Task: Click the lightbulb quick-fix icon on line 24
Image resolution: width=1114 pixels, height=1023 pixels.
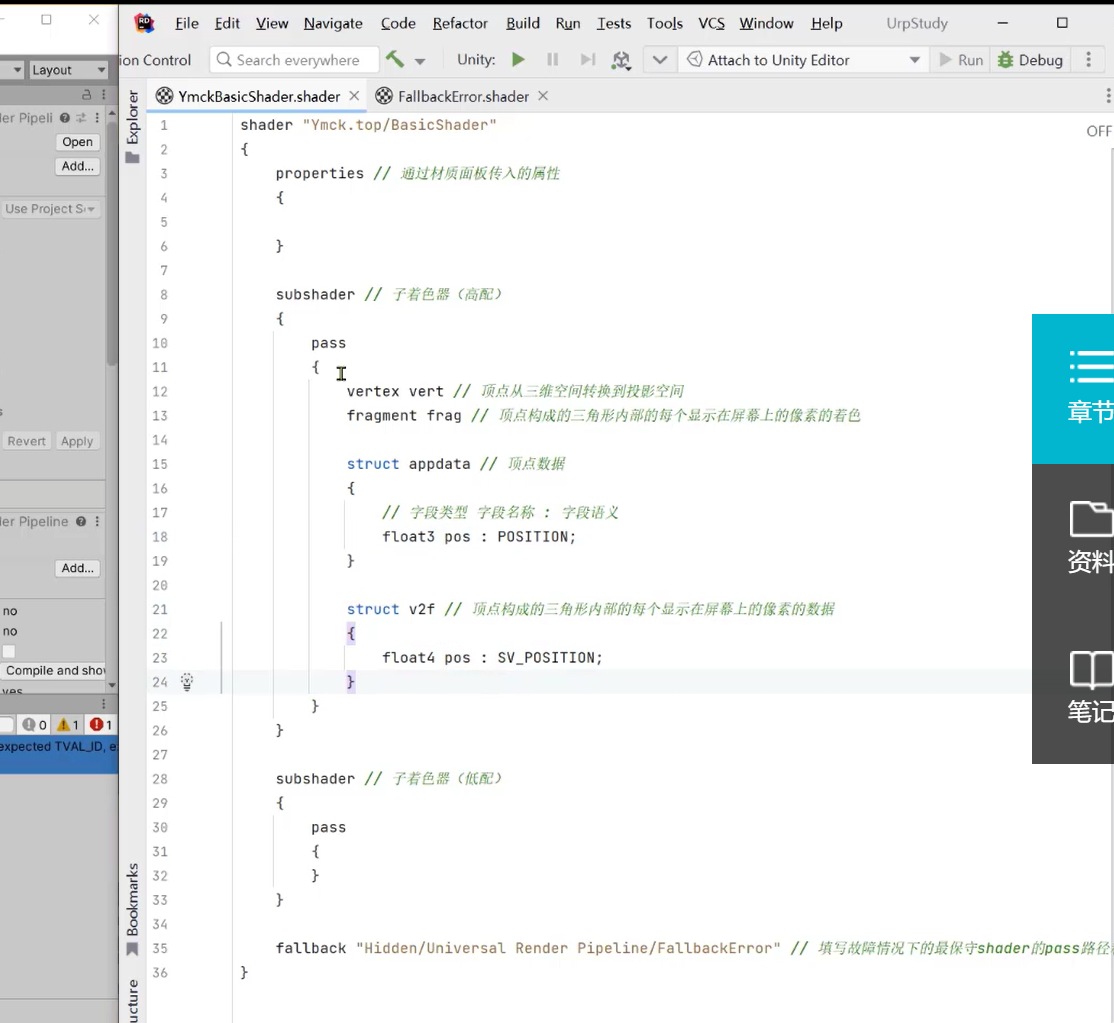Action: click(x=187, y=682)
